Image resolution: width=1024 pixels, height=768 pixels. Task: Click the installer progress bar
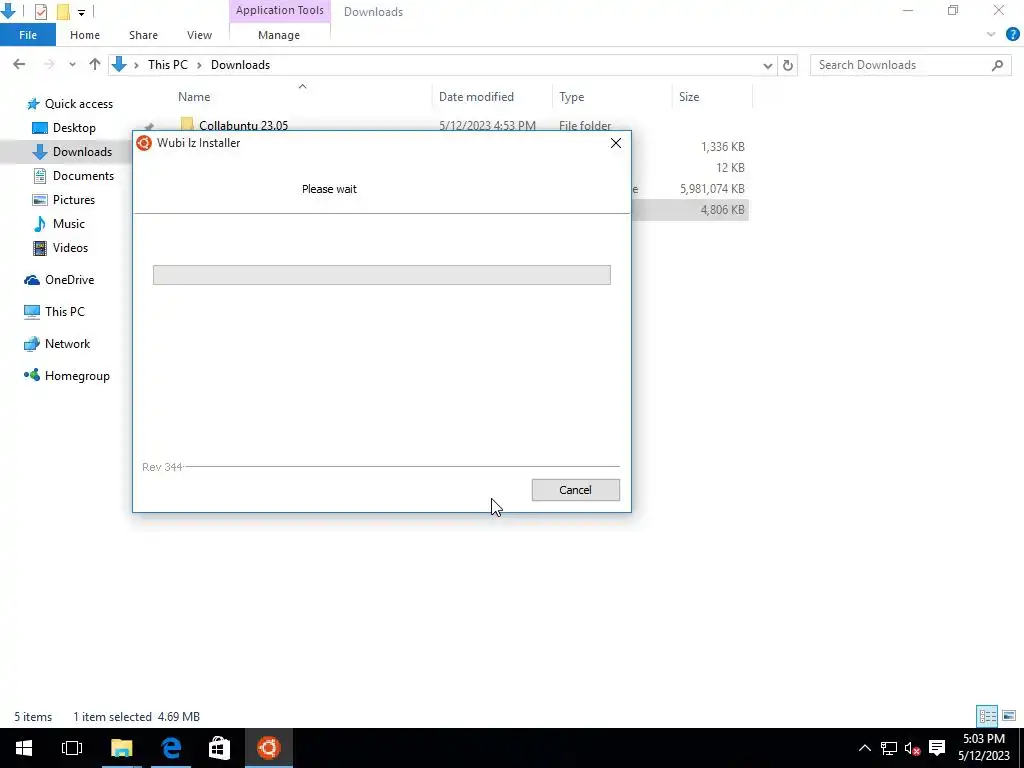[x=381, y=275]
